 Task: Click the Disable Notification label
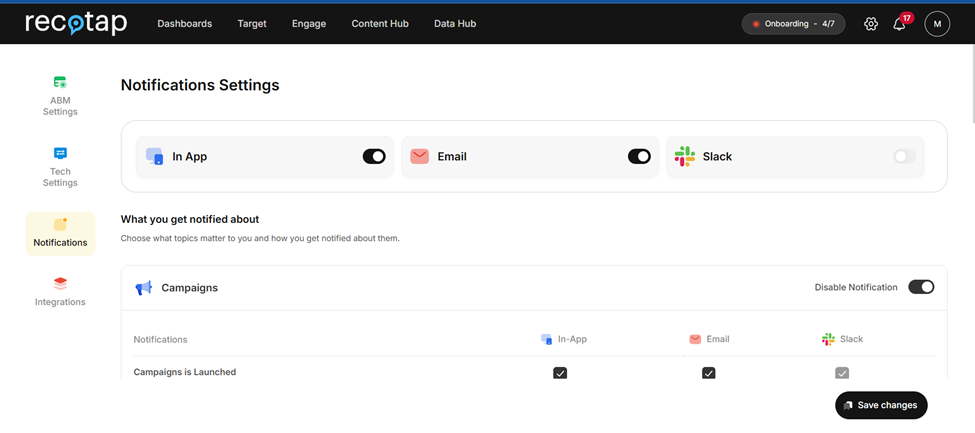click(856, 287)
